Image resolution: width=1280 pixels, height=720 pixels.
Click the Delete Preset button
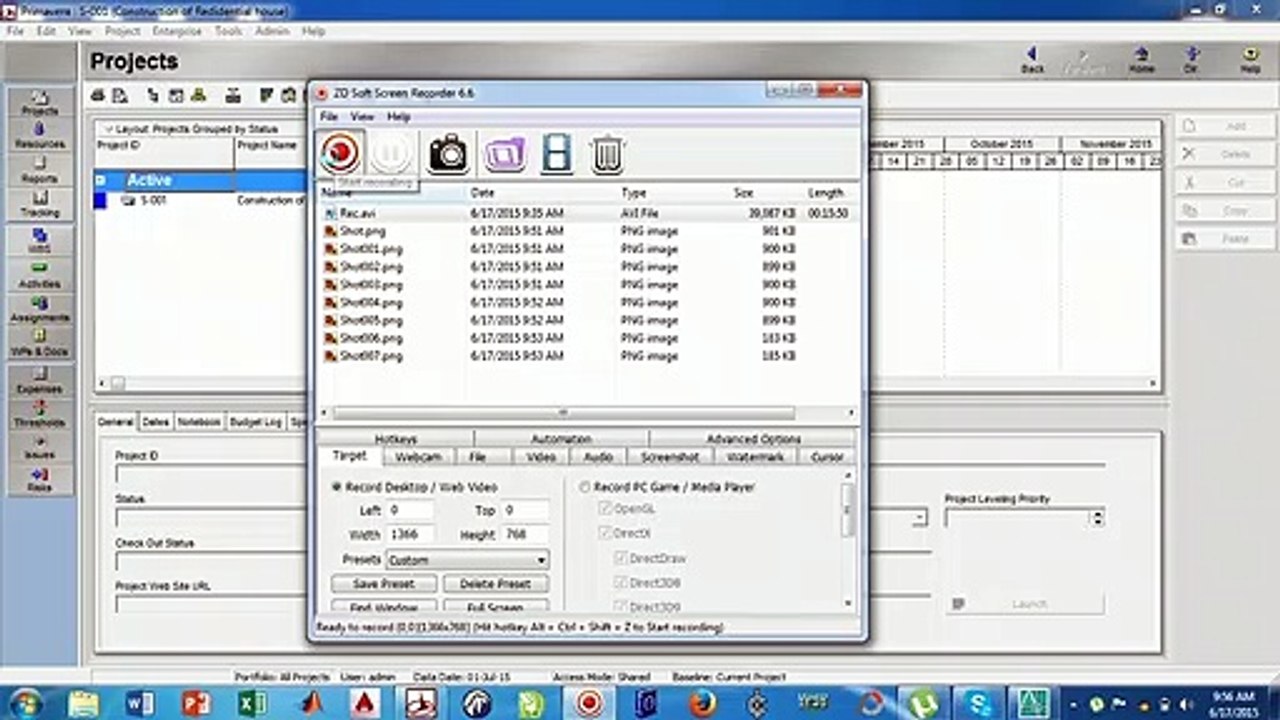tap(496, 584)
